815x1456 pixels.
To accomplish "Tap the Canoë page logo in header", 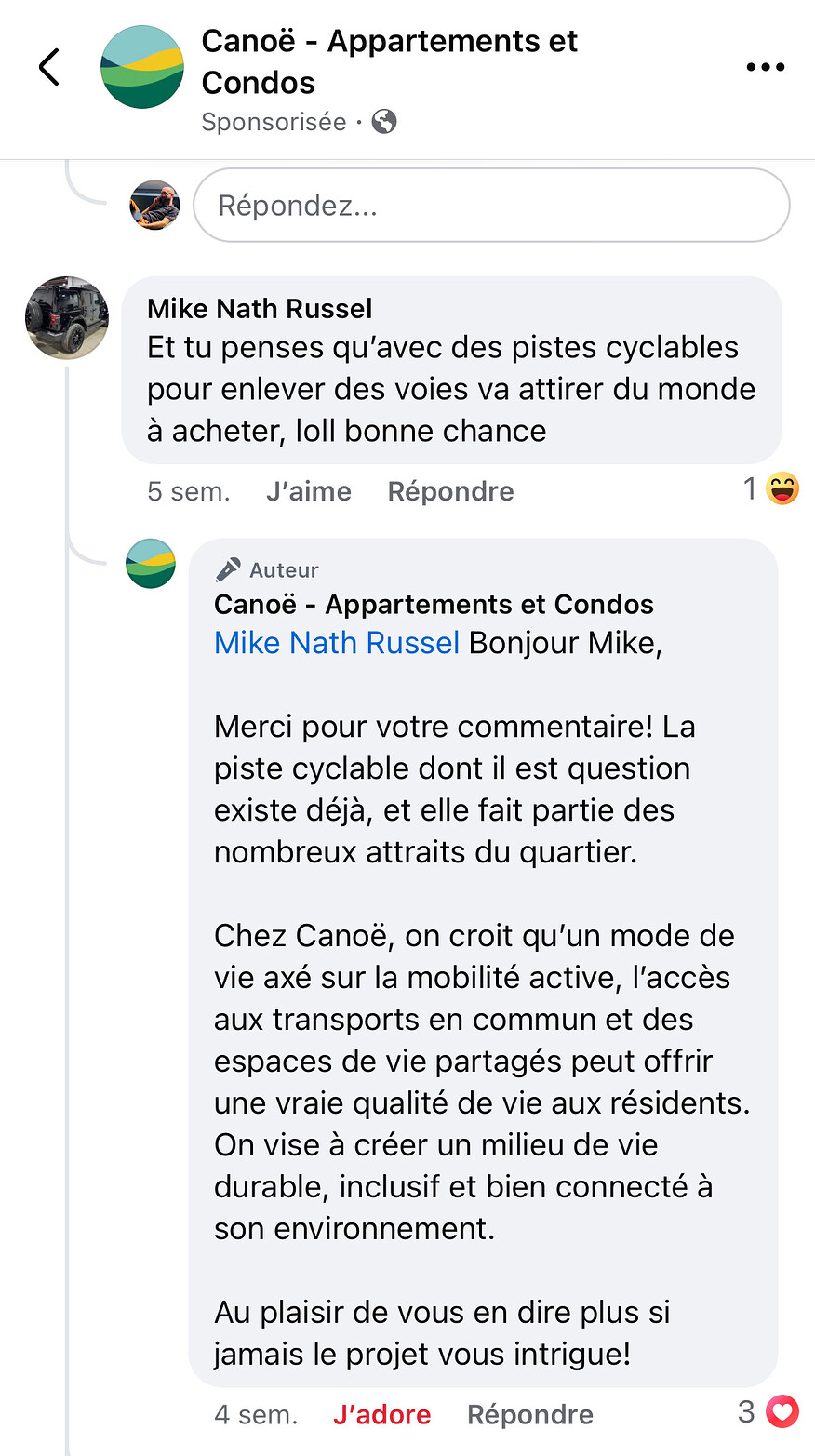I will (142, 67).
